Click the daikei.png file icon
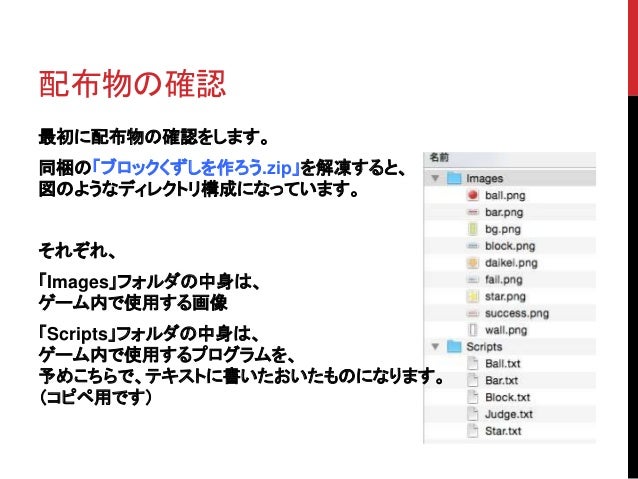This screenshot has width=638, height=479. [472, 263]
